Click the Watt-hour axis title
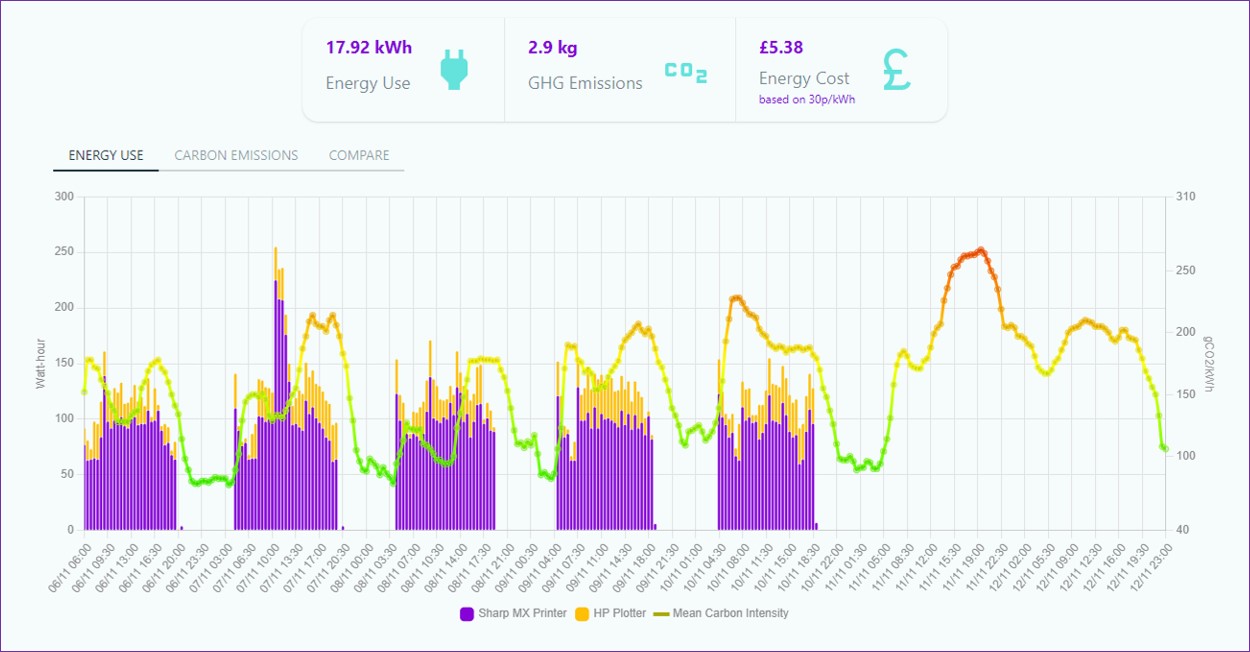1250x652 pixels. click(41, 363)
